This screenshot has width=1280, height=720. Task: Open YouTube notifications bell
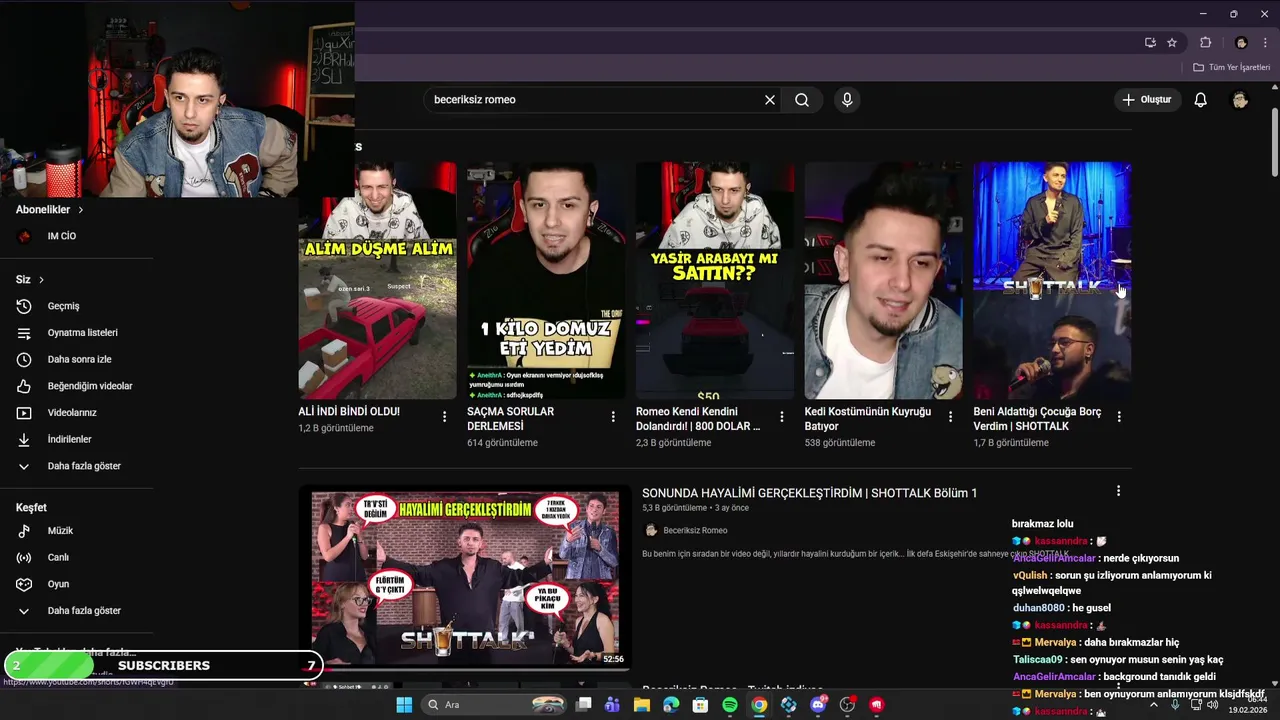click(1201, 100)
